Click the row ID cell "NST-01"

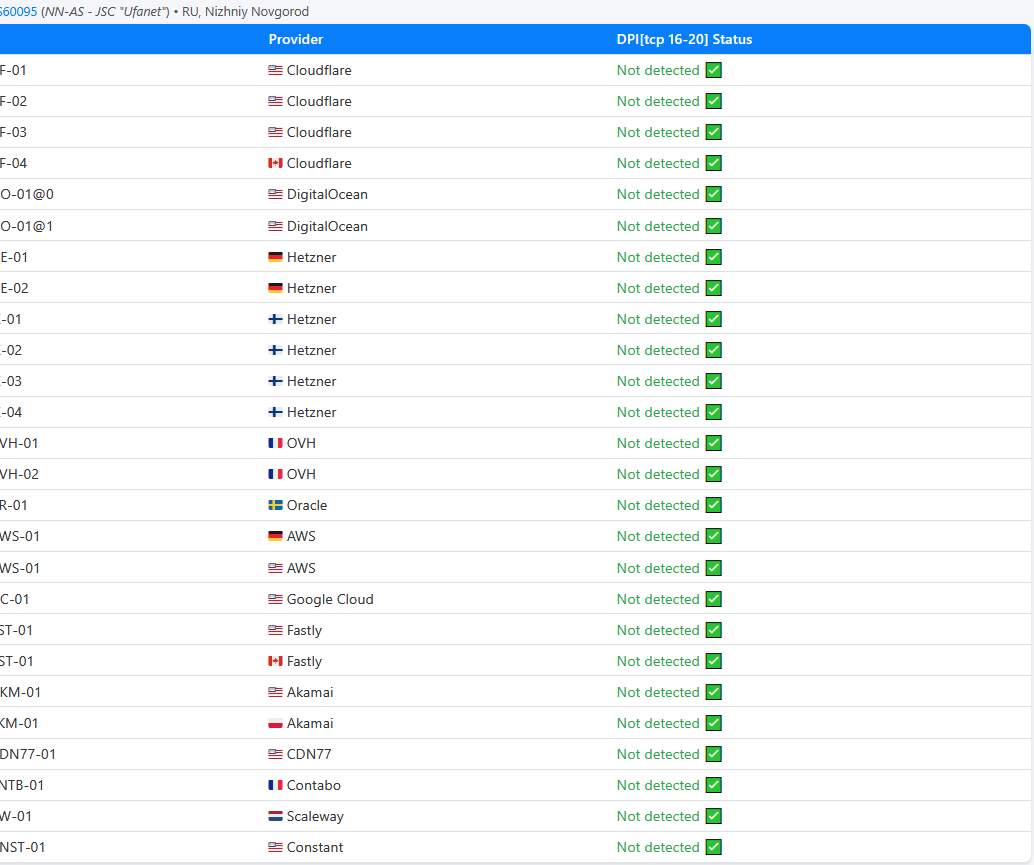[x=22, y=847]
